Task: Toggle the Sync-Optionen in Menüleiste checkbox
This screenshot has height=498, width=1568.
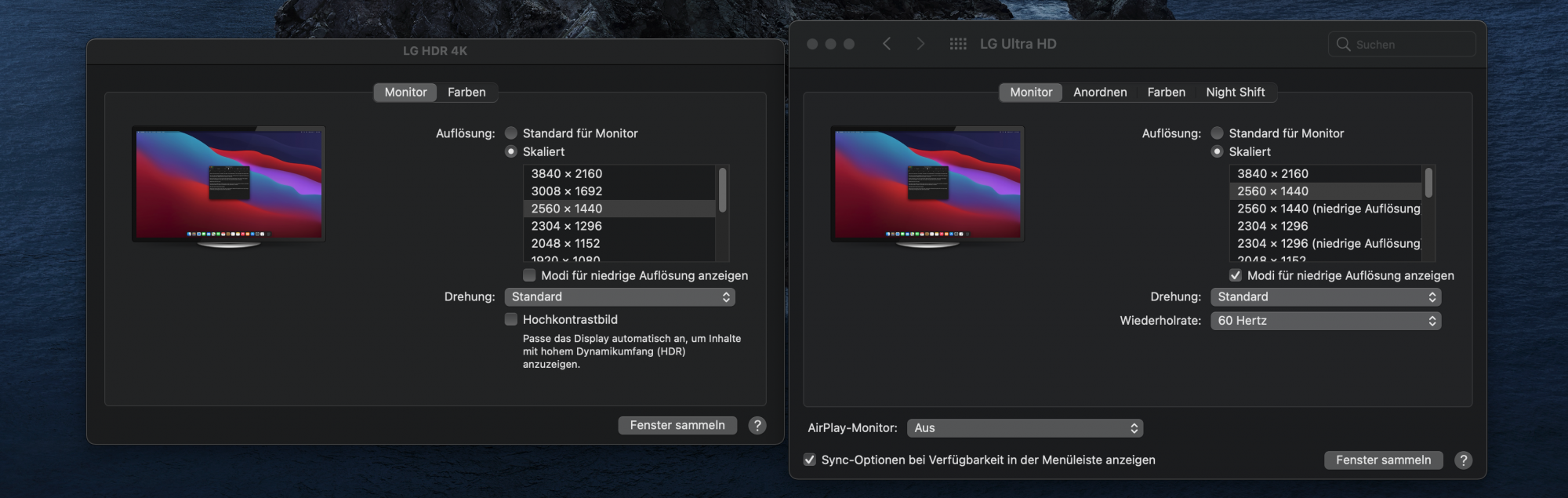Action: point(810,460)
